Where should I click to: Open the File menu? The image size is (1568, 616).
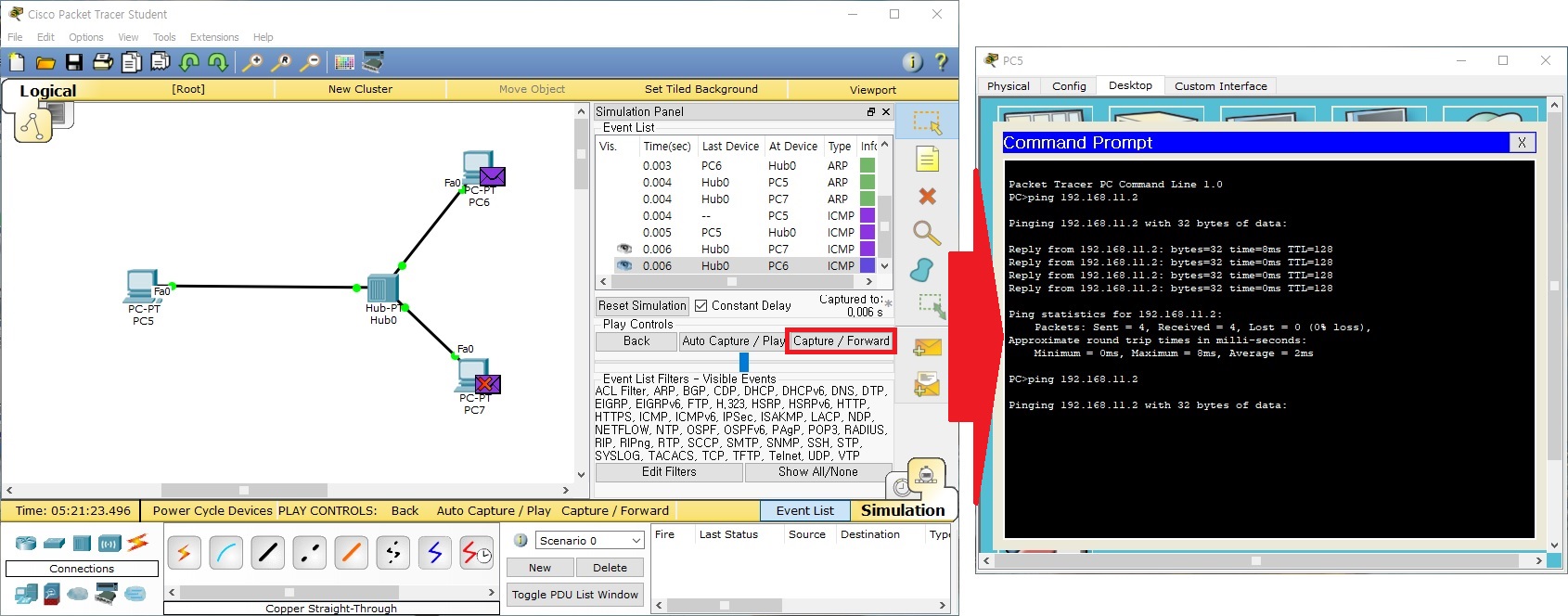15,37
